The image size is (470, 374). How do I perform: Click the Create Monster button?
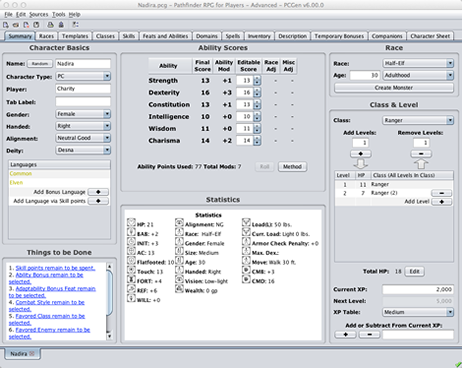coord(394,88)
